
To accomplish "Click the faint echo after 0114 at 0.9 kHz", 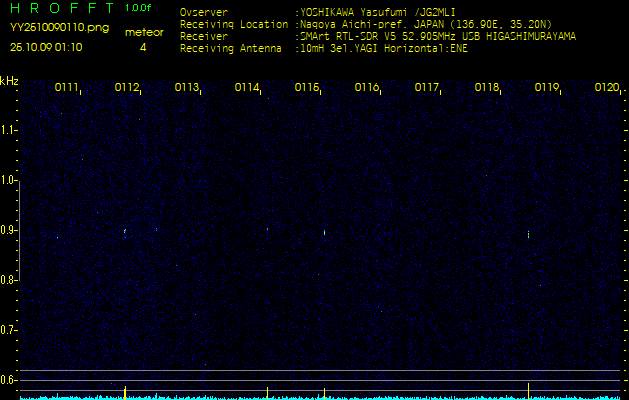I will 267,229.
